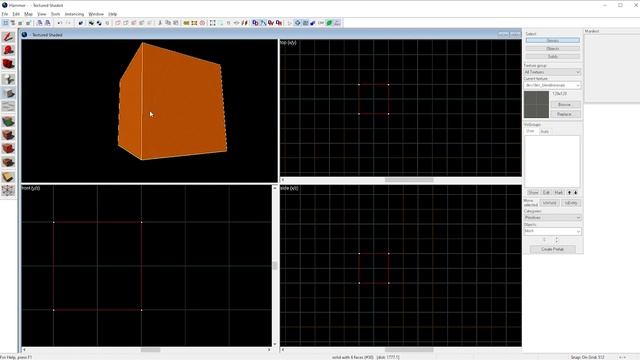
Task: Select the Magnify tool in the left toolbar
Action: [x=8, y=51]
